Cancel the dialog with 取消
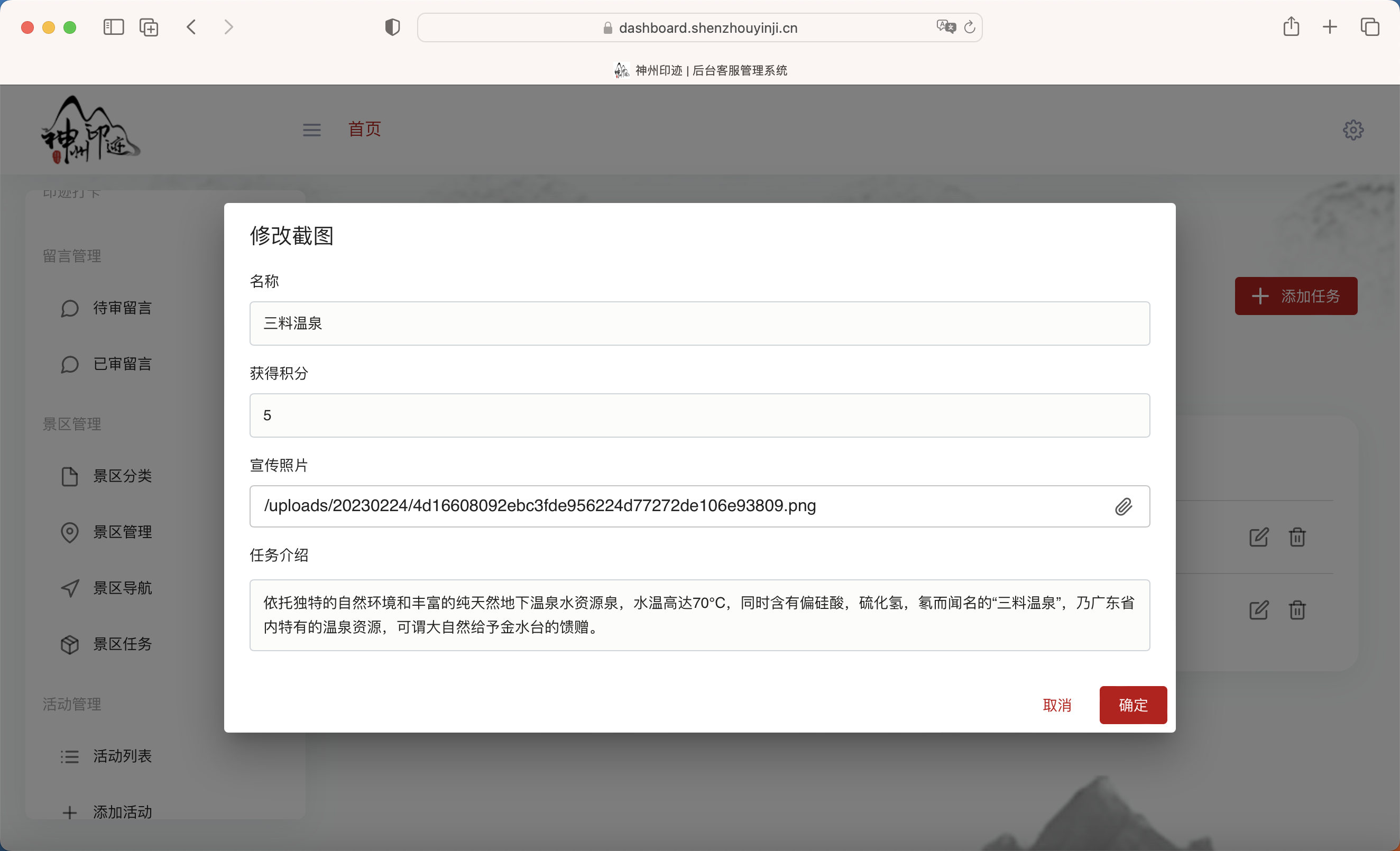1400x851 pixels. [x=1057, y=705]
